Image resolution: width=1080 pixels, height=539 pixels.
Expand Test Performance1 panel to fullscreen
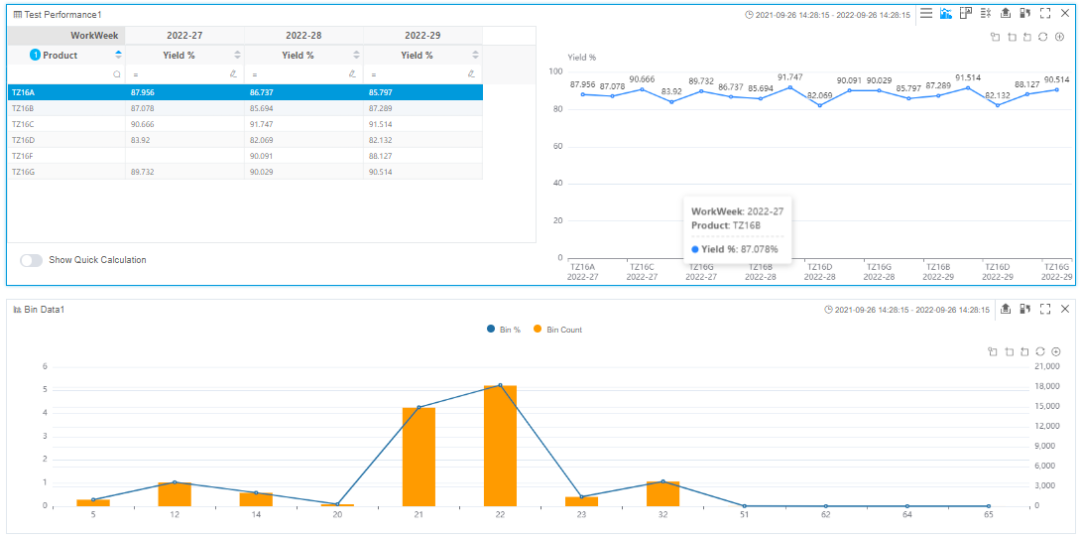click(x=1045, y=14)
